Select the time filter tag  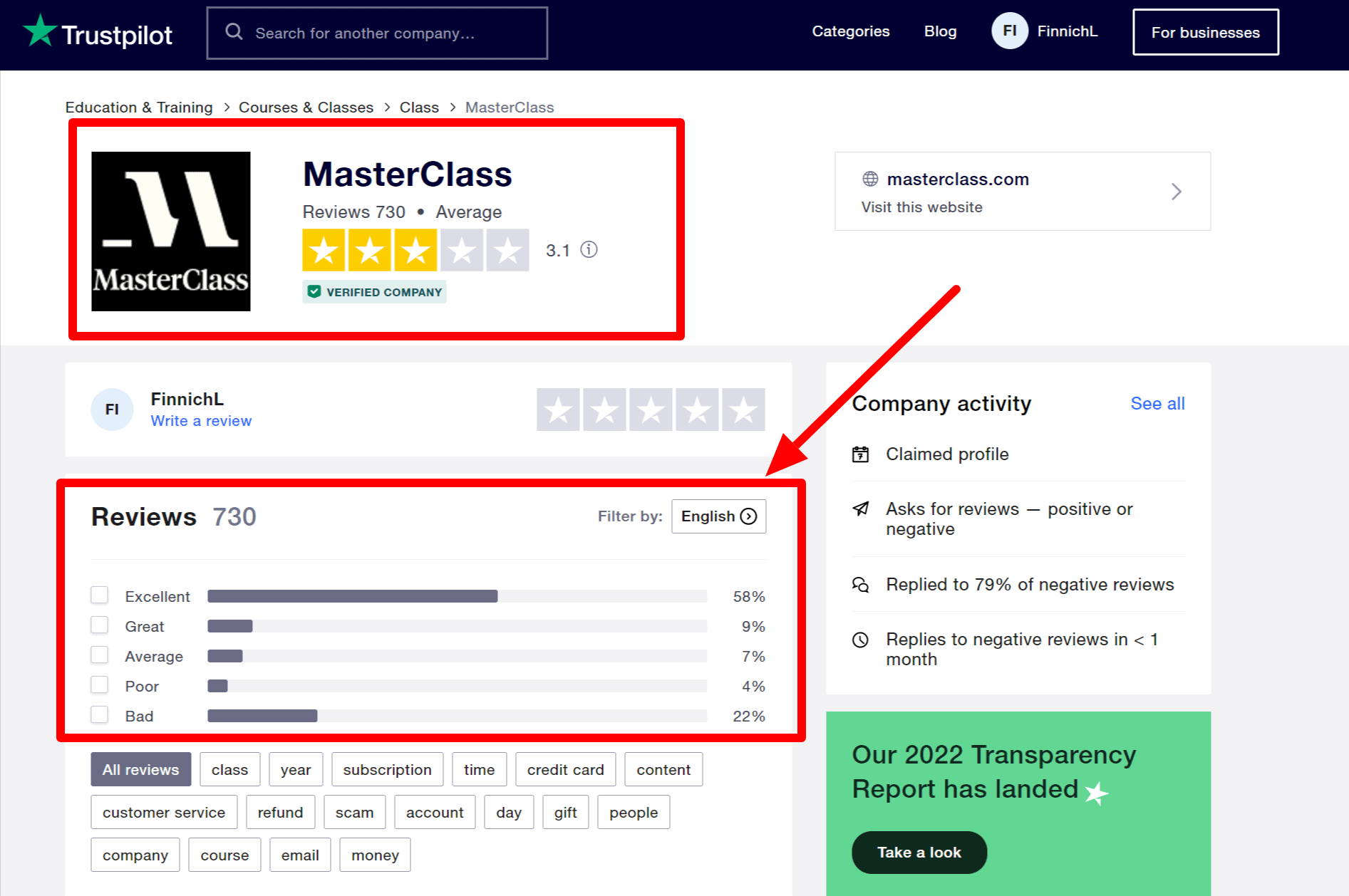(x=480, y=769)
